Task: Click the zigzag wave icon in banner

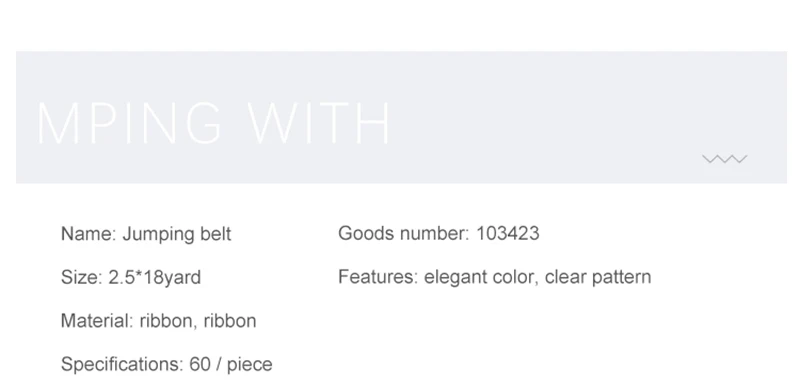Action: click(724, 159)
